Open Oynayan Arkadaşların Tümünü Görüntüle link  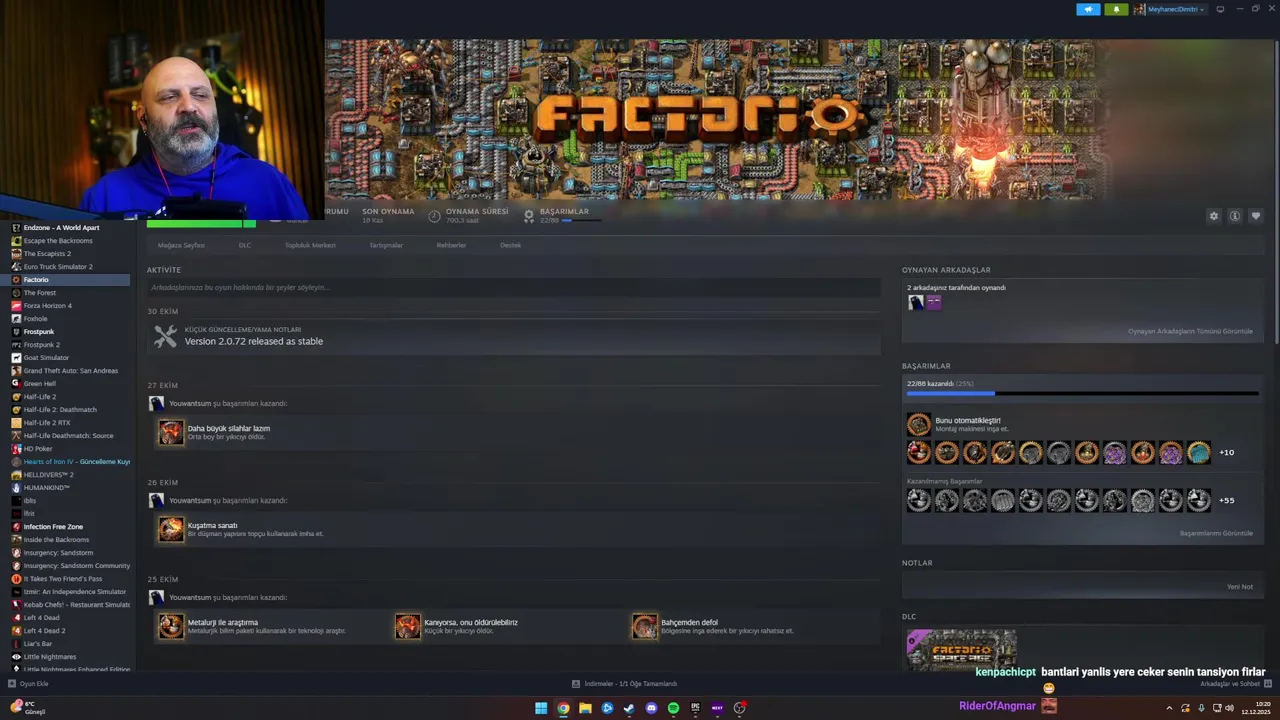(1190, 331)
